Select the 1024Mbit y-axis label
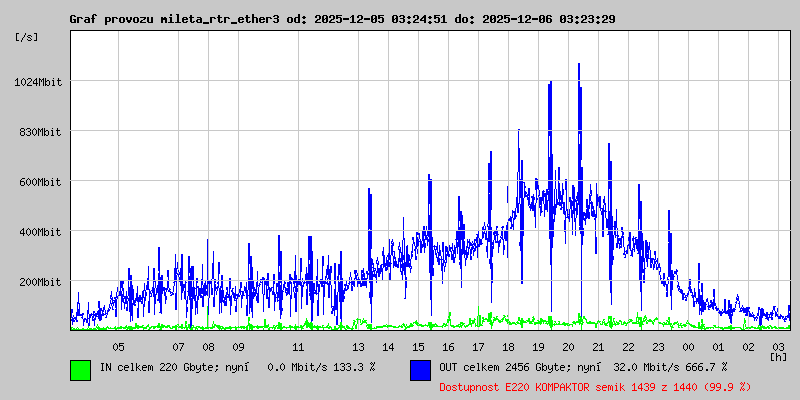 click(39, 82)
